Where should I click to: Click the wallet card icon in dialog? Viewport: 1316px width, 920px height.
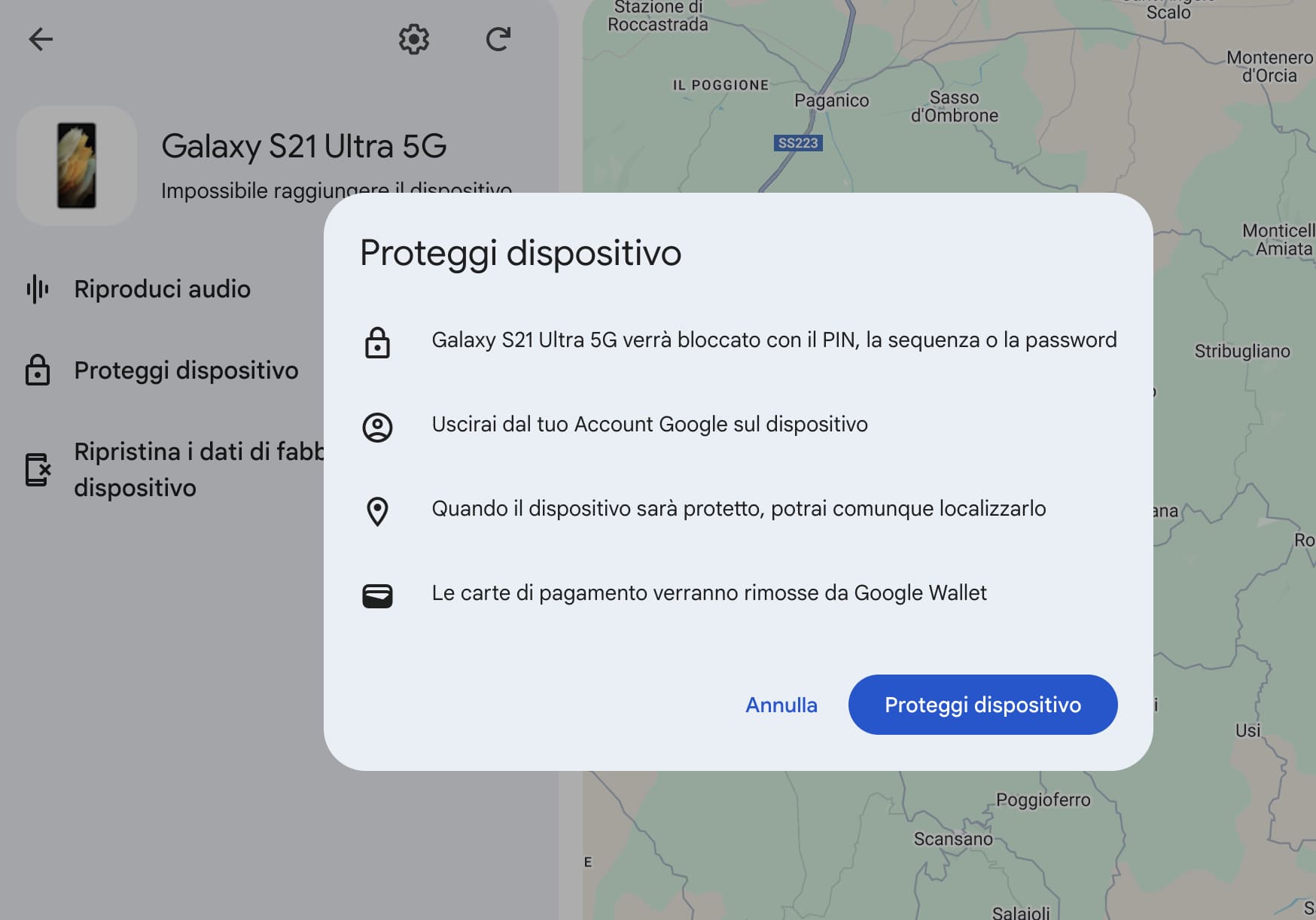pyautogui.click(x=377, y=596)
